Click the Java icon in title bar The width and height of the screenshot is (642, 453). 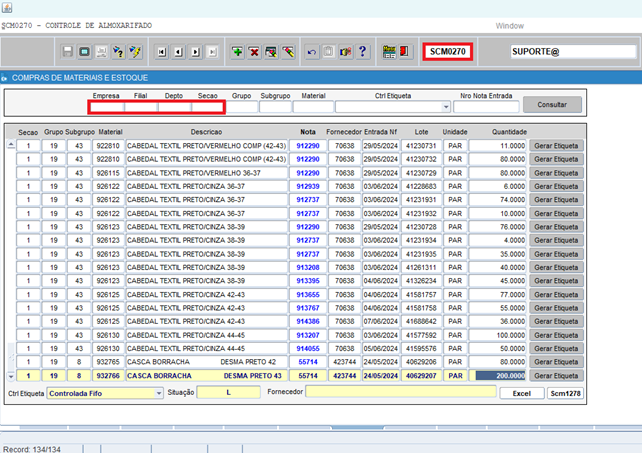pos(7,7)
